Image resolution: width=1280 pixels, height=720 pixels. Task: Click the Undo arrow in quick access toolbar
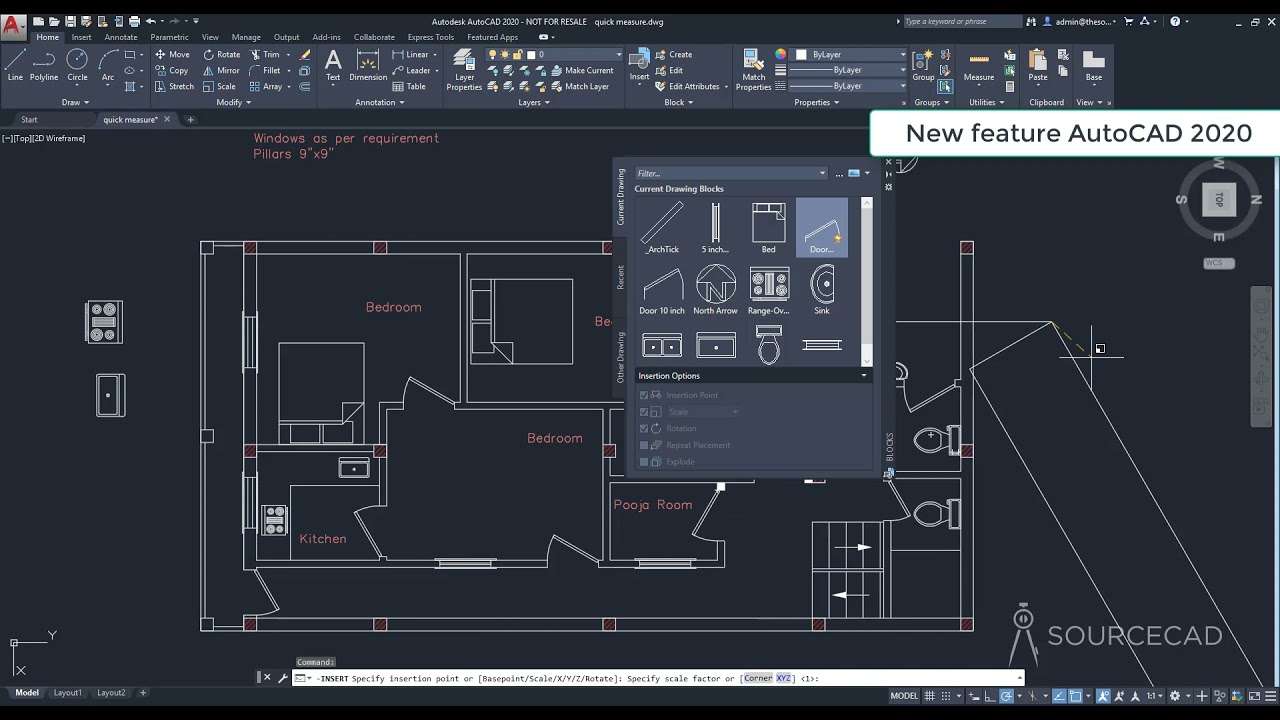[151, 21]
